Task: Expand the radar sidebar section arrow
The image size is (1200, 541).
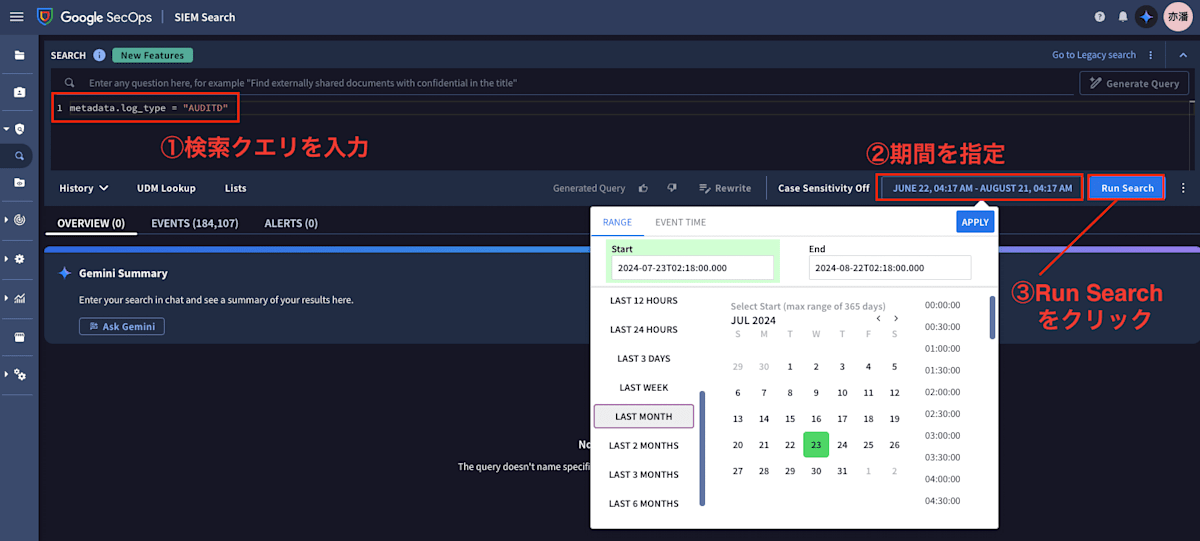Action: pos(6,219)
